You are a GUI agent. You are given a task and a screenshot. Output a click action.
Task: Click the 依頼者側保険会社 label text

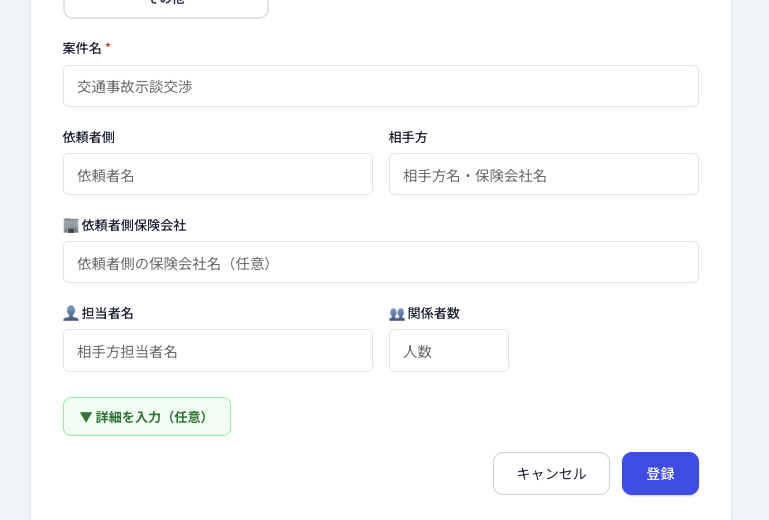point(134,225)
